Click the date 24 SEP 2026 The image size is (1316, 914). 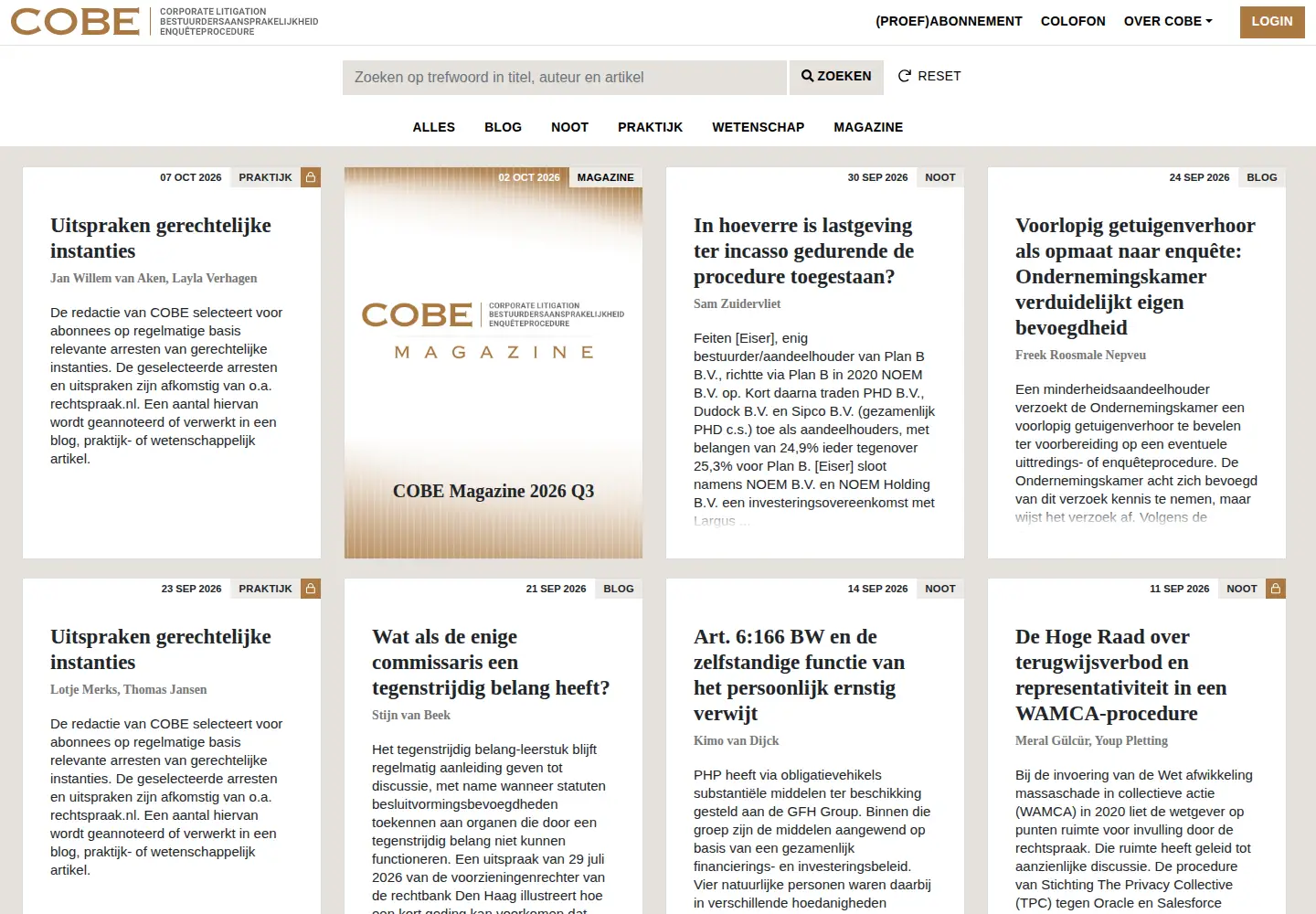coord(1199,177)
